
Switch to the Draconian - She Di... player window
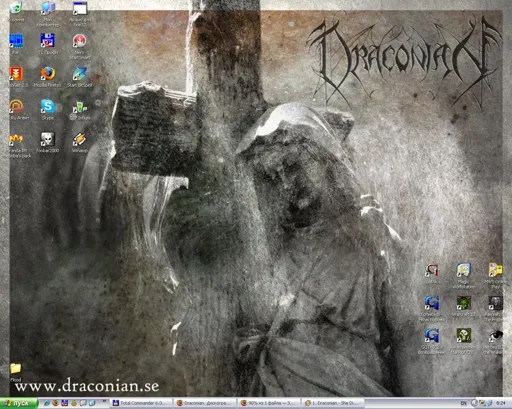(332, 403)
